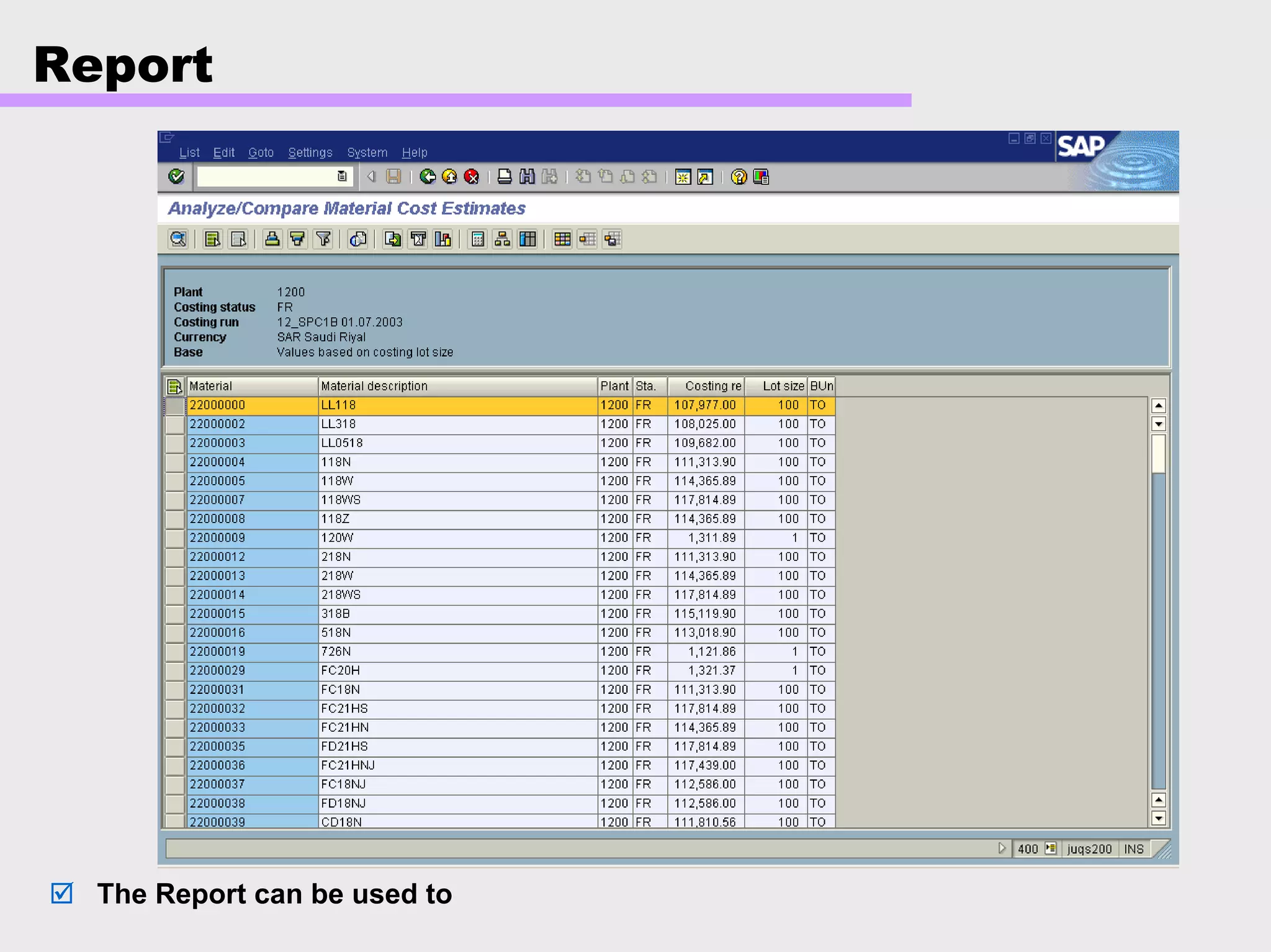Click the Plant column header
The width and height of the screenshot is (1271, 952).
tap(615, 386)
